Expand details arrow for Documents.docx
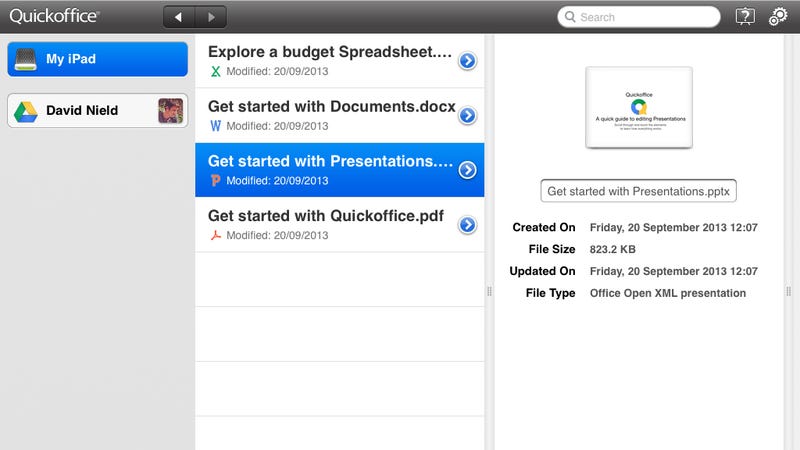Screen dimensions: 800x450 click(467, 115)
